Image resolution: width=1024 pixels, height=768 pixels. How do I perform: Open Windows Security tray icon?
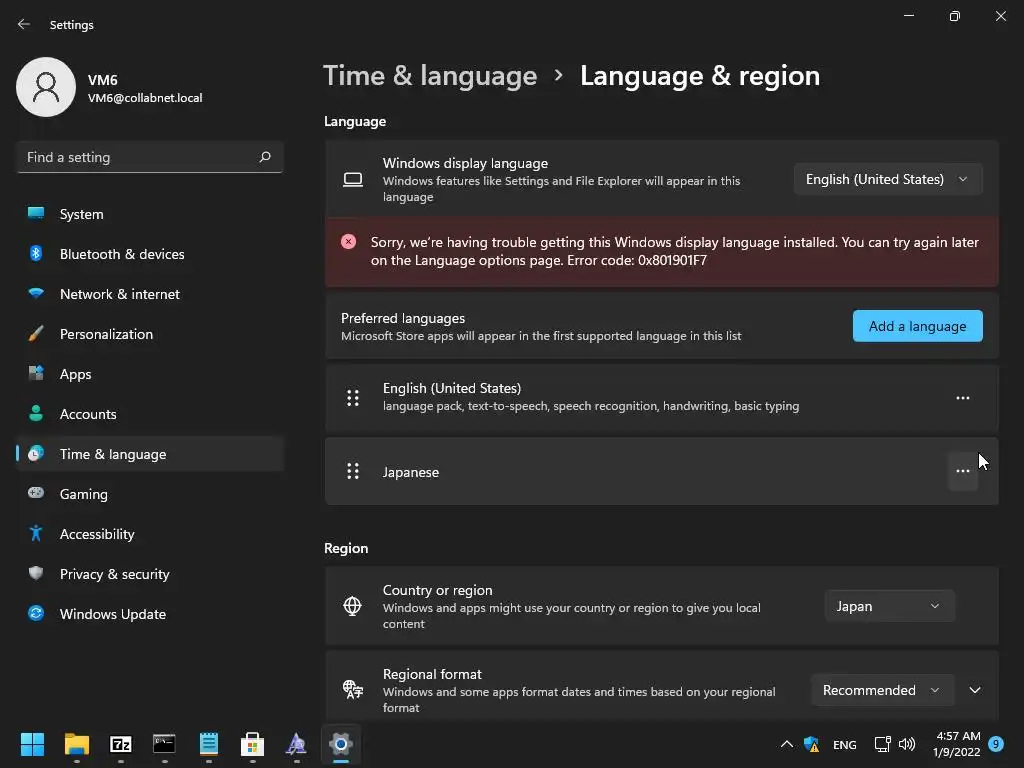pyautogui.click(x=812, y=744)
